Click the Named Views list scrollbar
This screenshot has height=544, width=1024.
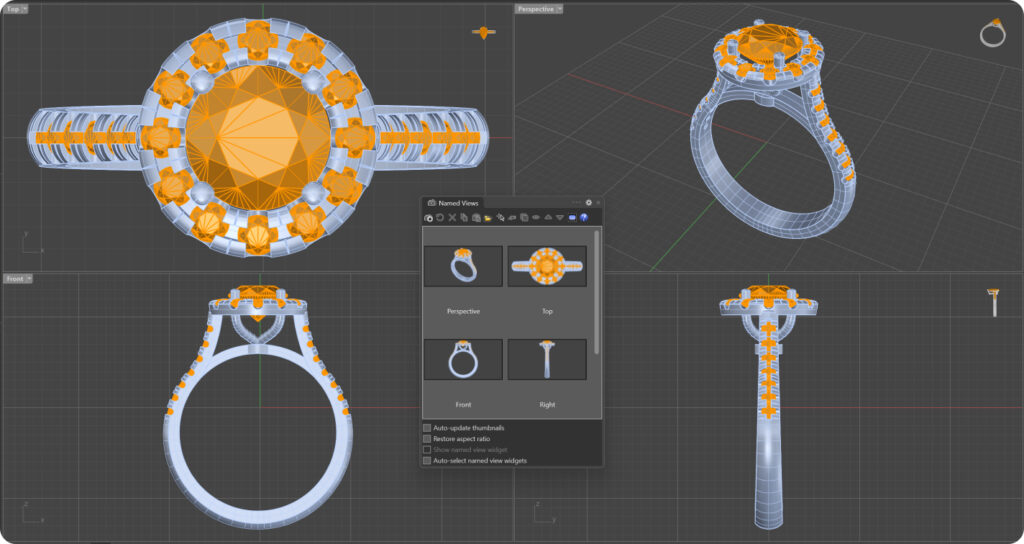597,290
